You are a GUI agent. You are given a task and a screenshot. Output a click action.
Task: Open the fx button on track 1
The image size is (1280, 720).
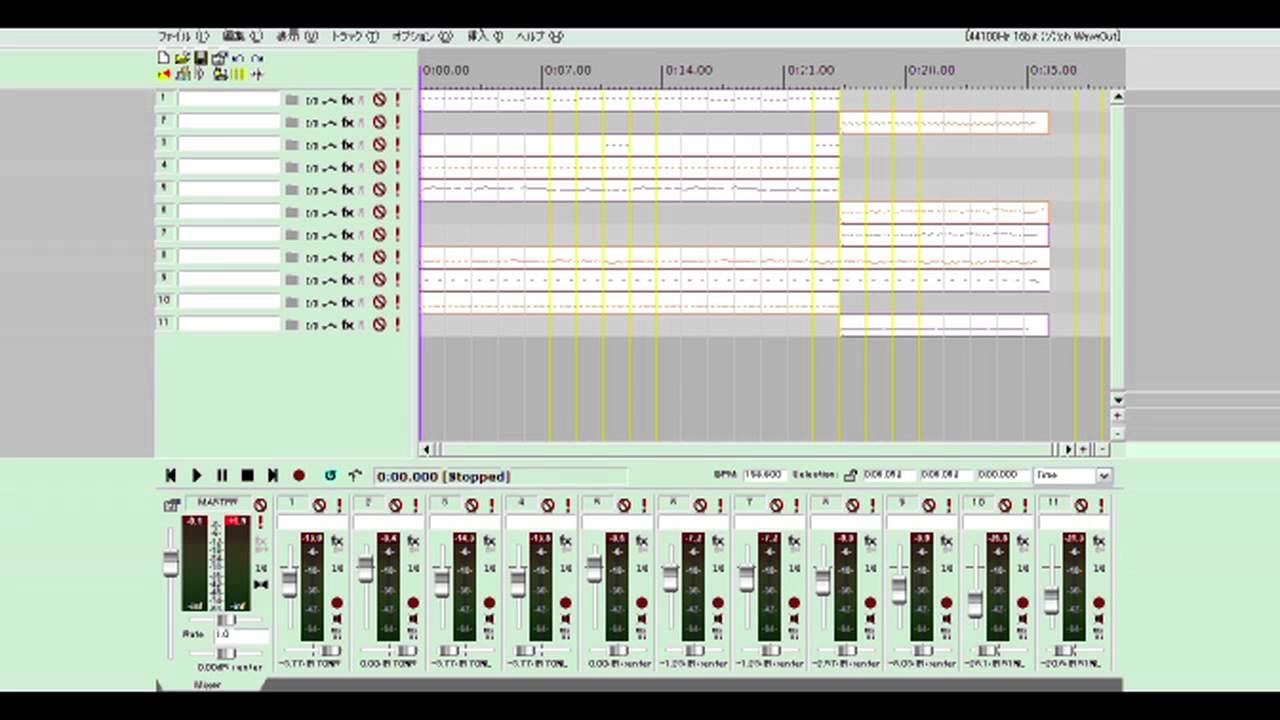(348, 100)
